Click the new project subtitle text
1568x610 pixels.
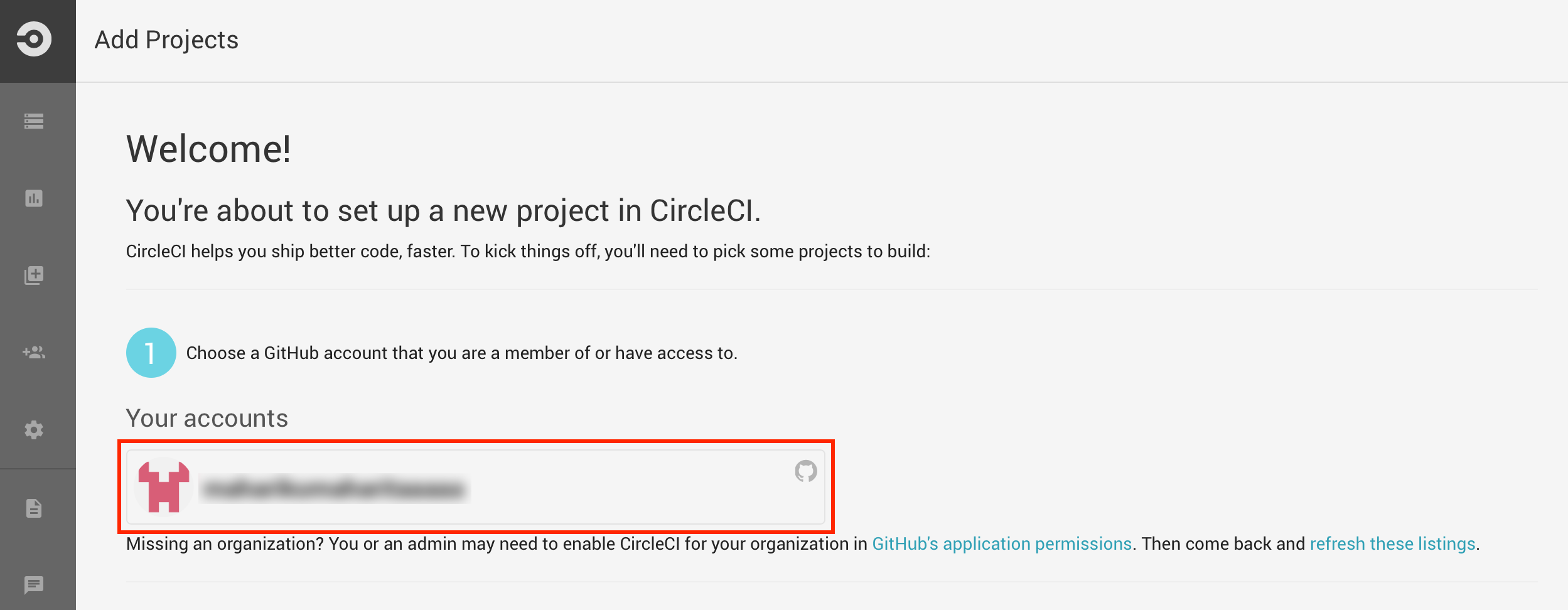point(444,211)
